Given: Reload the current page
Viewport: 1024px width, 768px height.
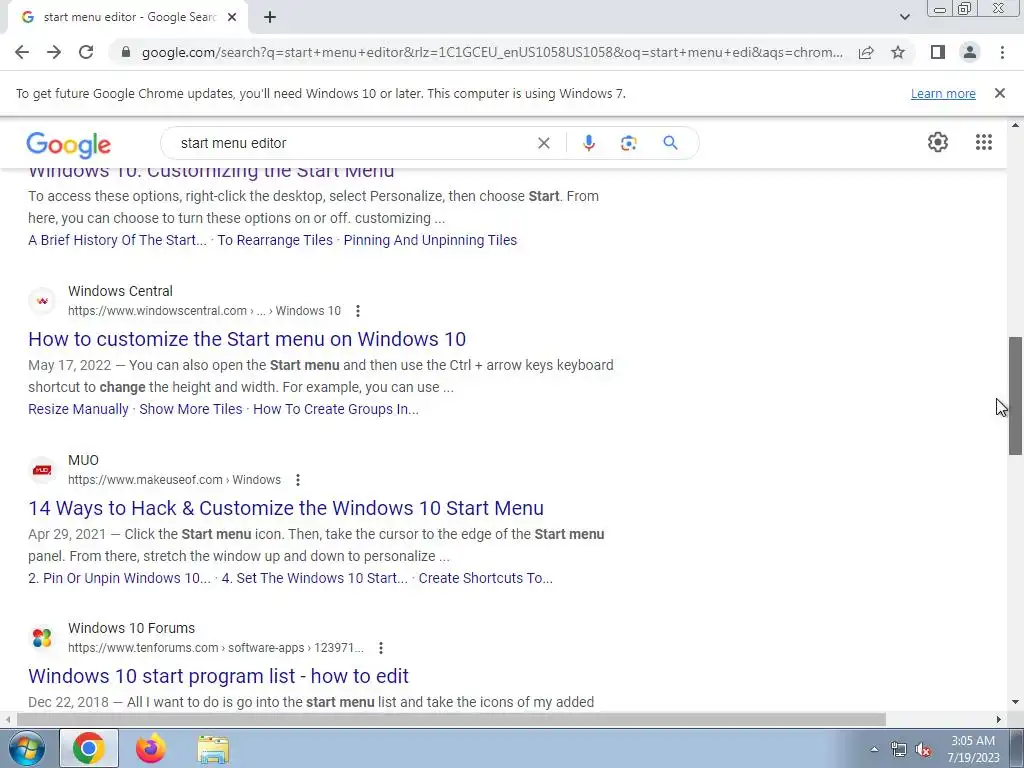Looking at the screenshot, I should 86,52.
